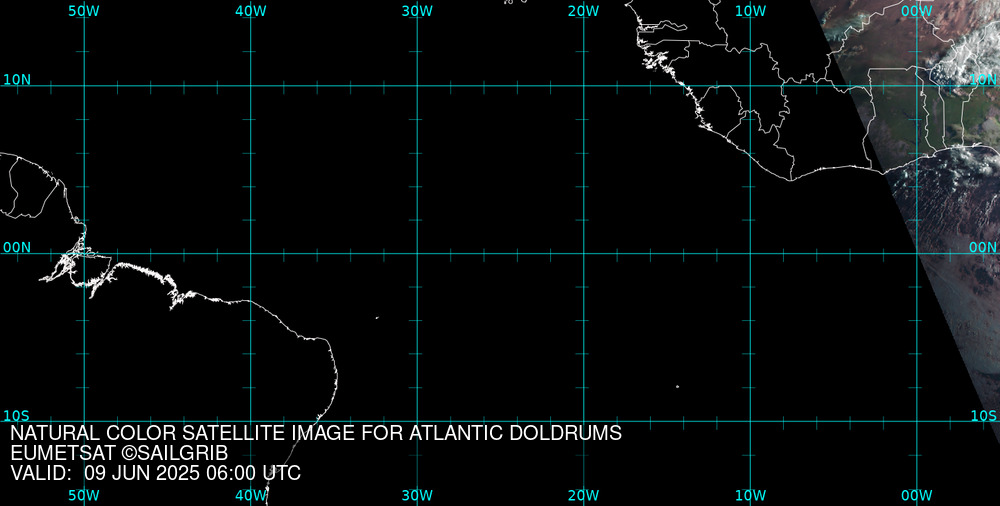This screenshot has width=1000, height=506.
Task: Pick the '30W' label along the bottom edge
Action: (418, 496)
